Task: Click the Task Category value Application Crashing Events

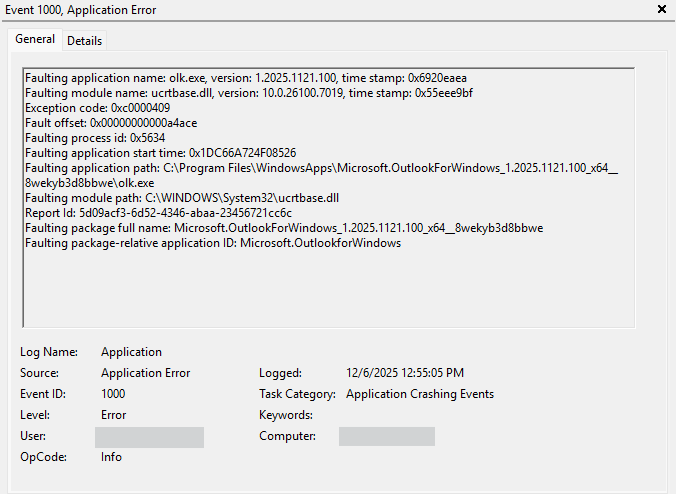Action: pyautogui.click(x=419, y=394)
